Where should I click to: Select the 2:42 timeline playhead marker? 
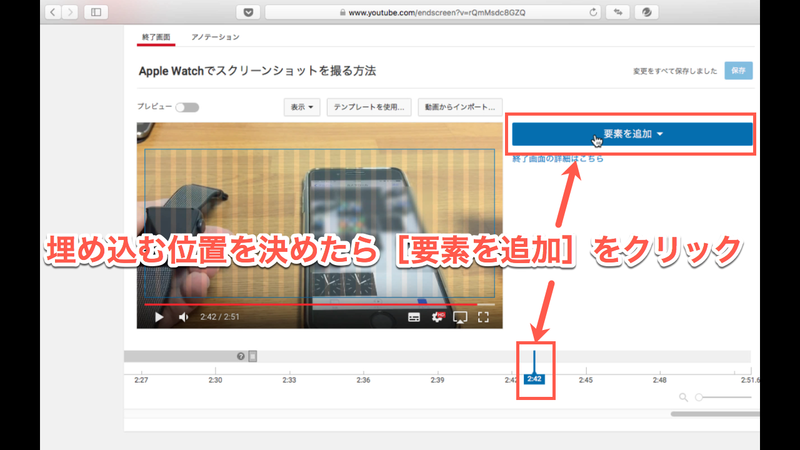coord(534,379)
